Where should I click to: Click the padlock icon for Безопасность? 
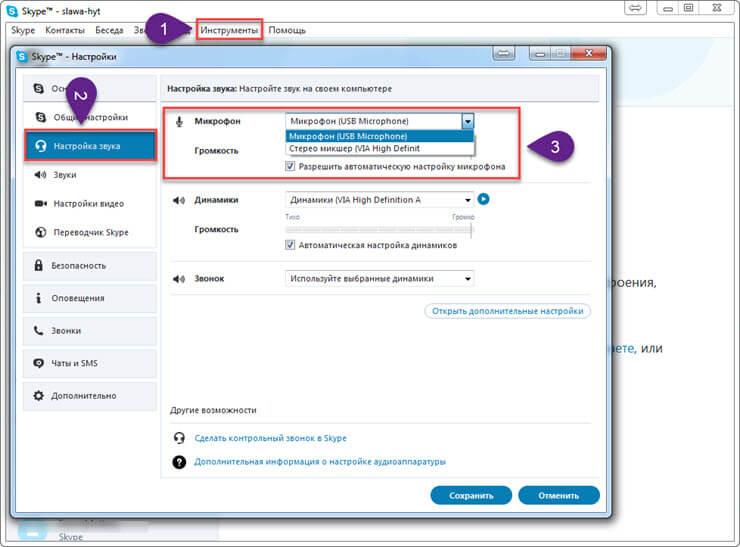(x=39, y=265)
